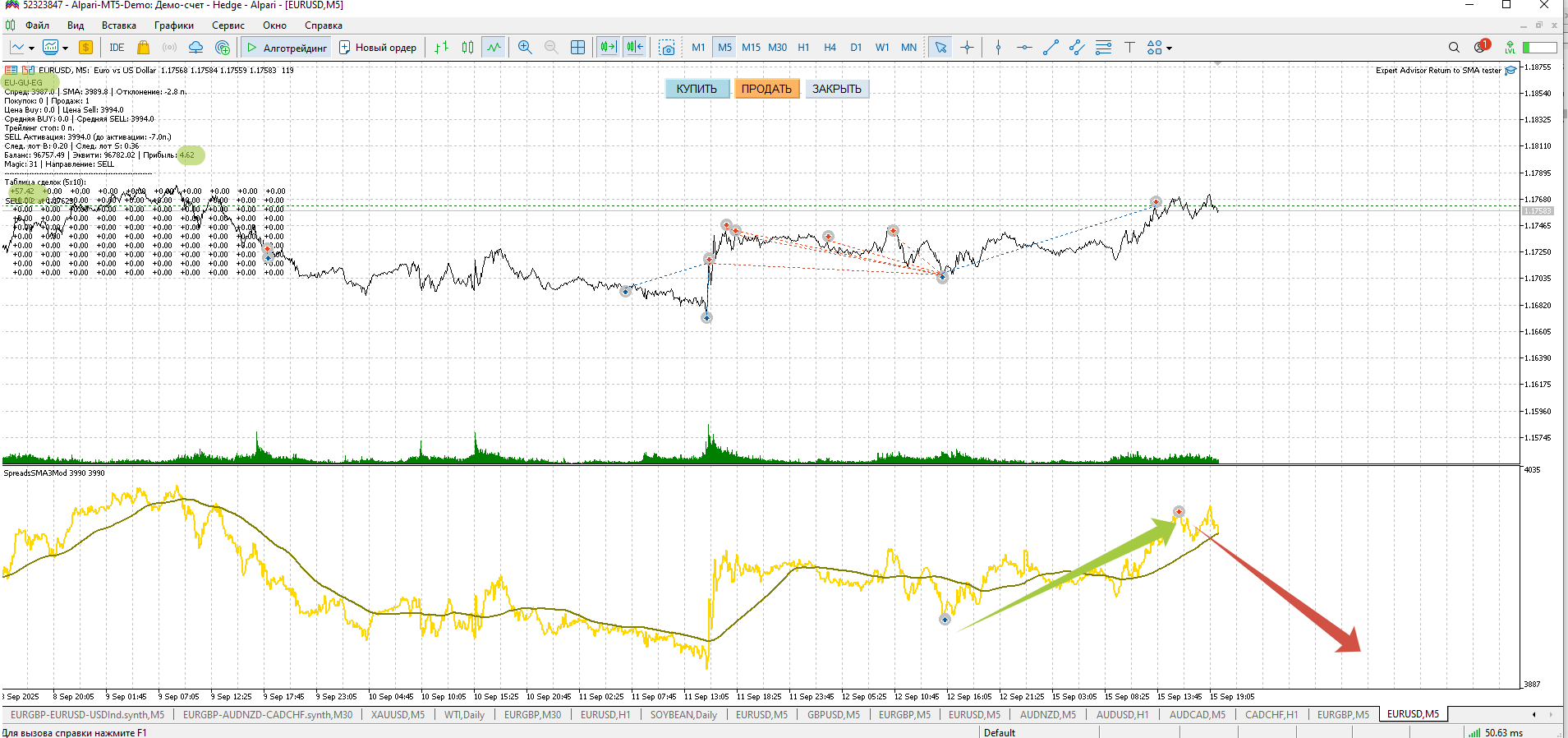Select the M1 timeframe

pos(698,48)
